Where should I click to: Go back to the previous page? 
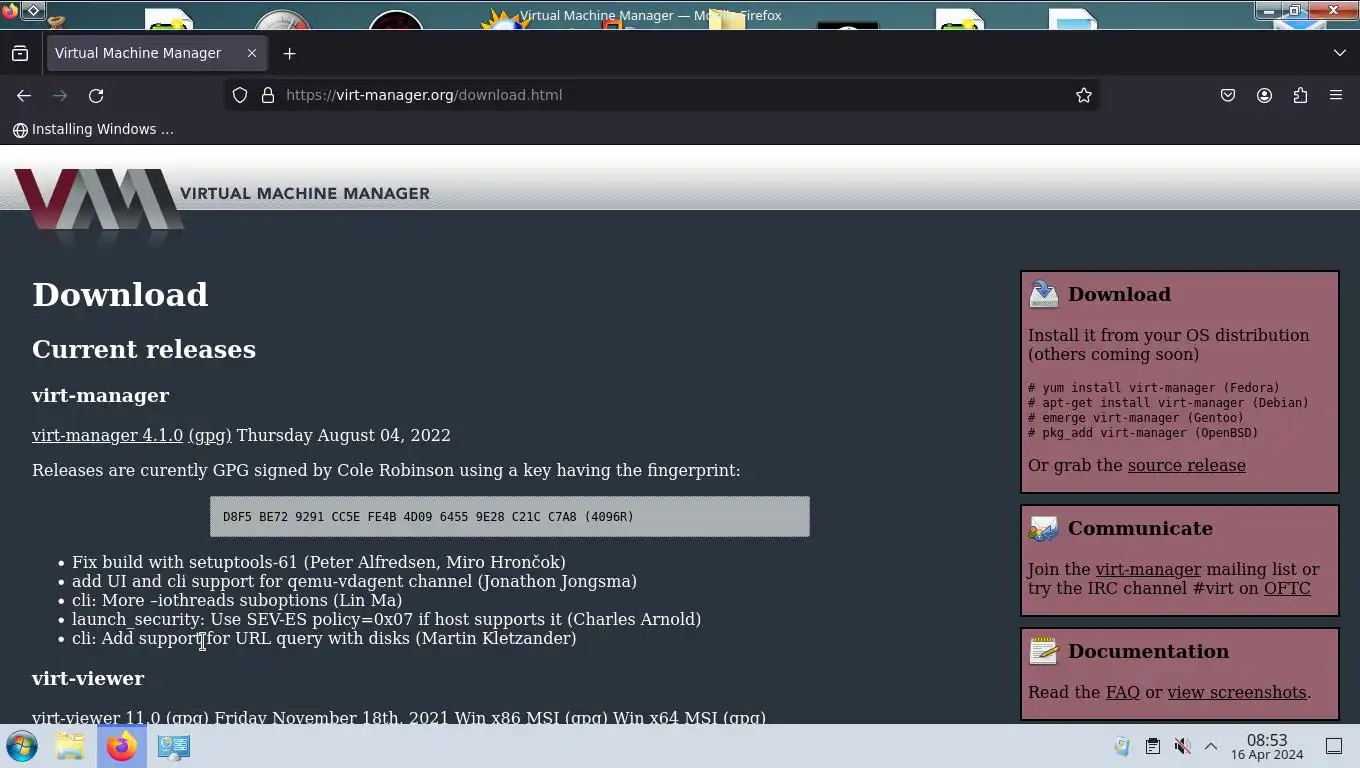24,95
